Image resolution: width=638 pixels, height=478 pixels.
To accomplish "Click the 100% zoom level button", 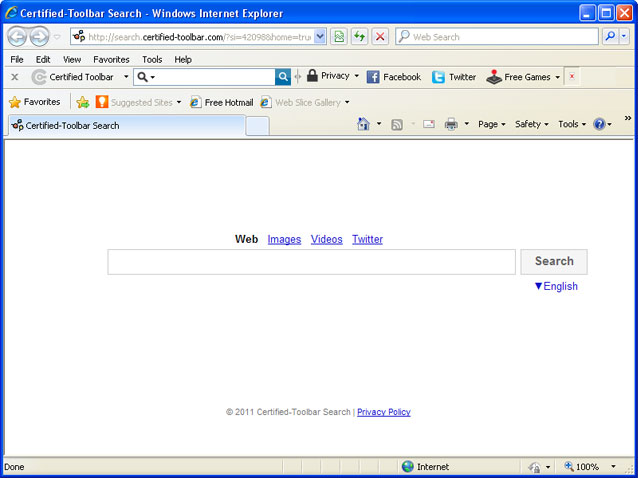I will 582,467.
